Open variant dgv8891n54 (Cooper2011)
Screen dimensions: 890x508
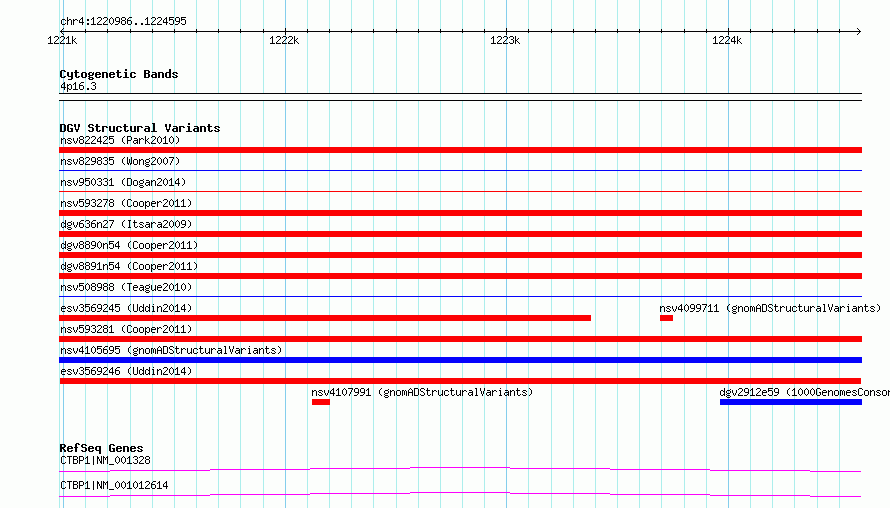pos(129,266)
